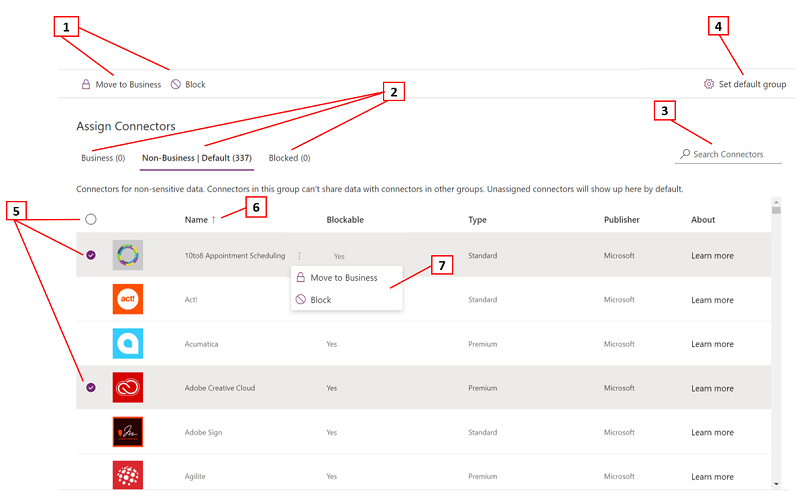Toggle the select-all circle in the header
Screen dimensions: 800x501
coord(91,219)
